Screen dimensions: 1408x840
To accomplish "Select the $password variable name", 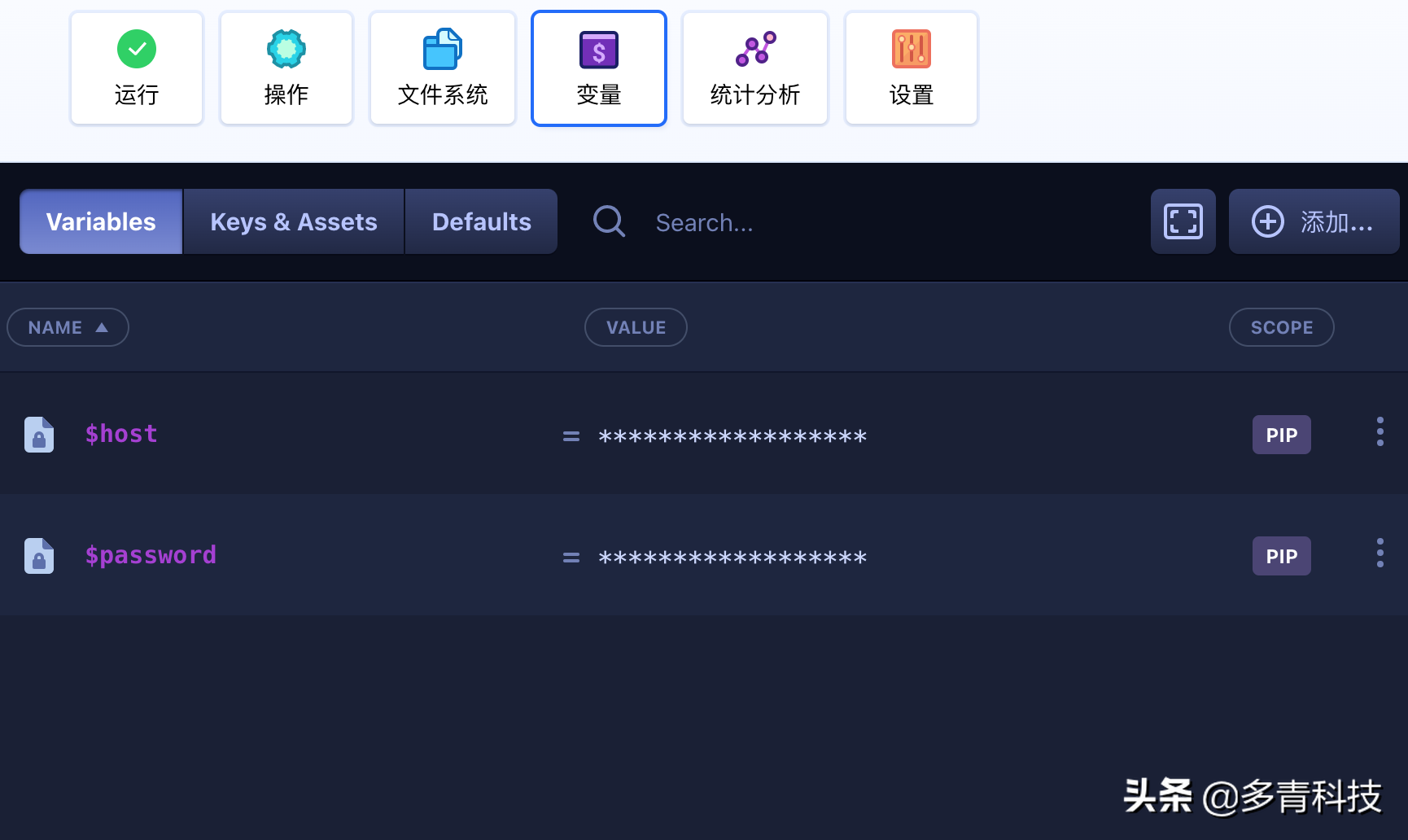I will point(151,555).
